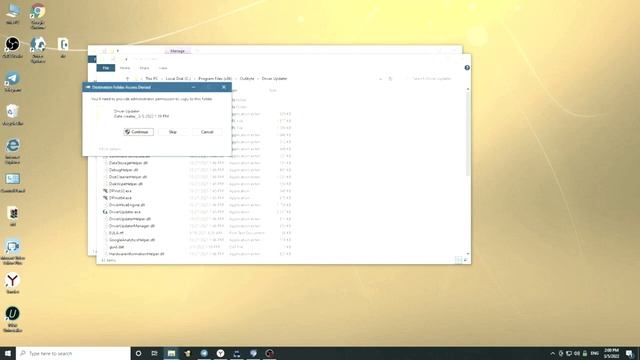Select DPInst64.exe in the file list
Viewport: 640px width, 360px height.
point(120,198)
